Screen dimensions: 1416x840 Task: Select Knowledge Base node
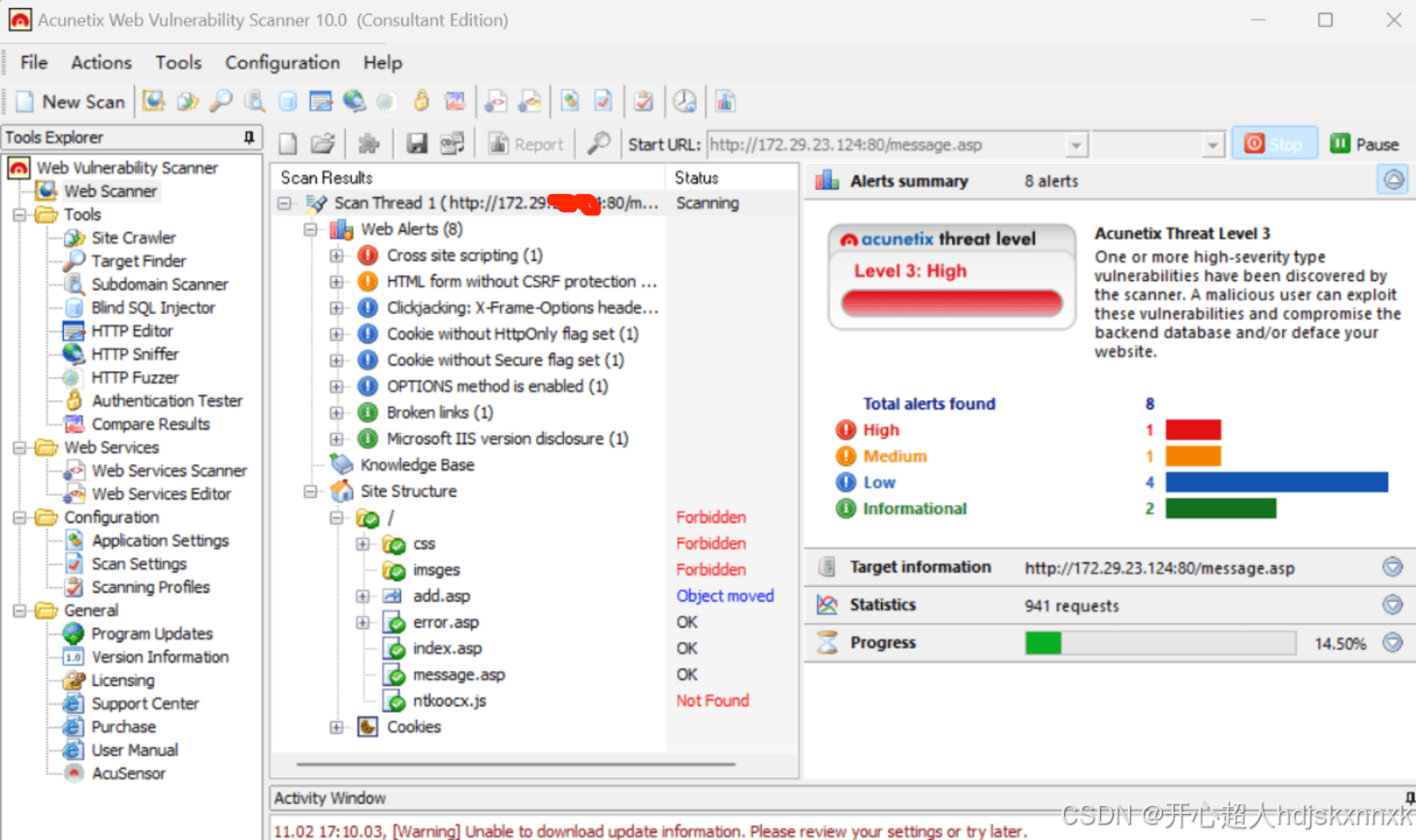coord(417,465)
